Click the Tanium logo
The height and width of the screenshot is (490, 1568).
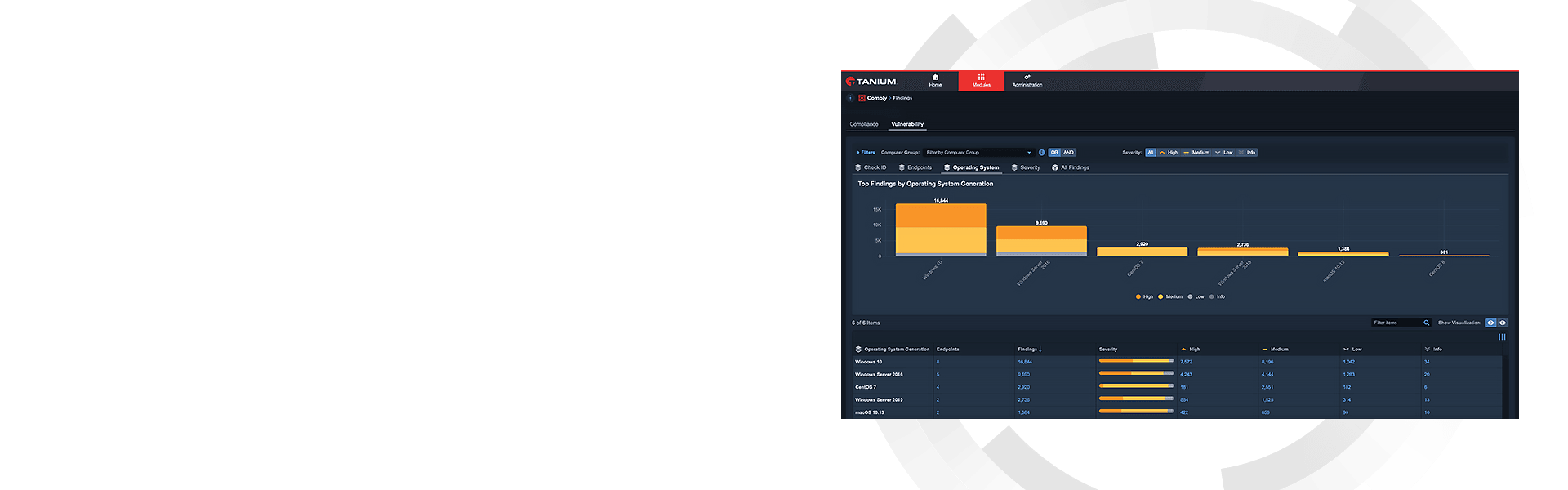[871, 82]
